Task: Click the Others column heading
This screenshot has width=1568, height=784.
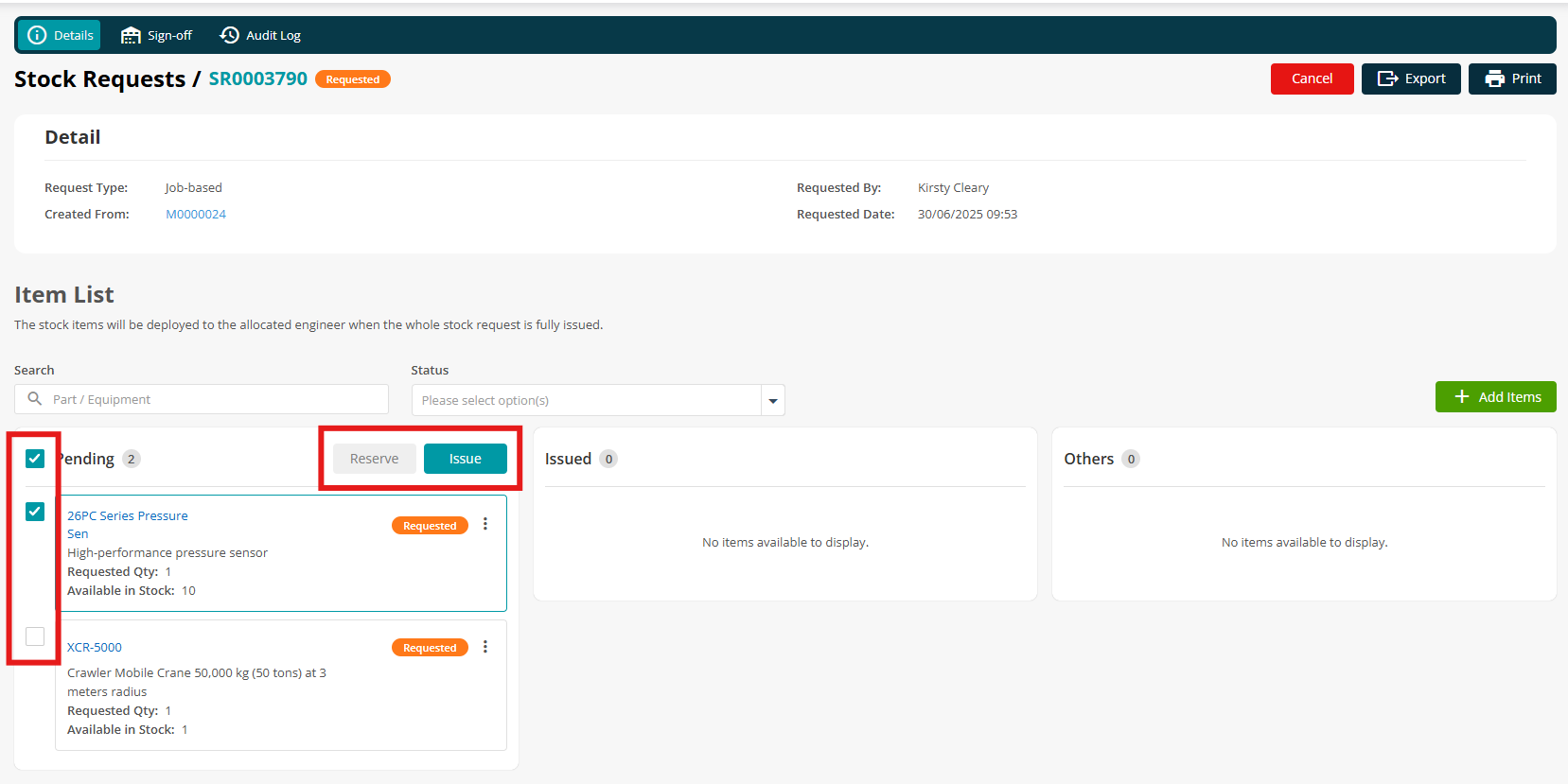Action: click(1088, 459)
